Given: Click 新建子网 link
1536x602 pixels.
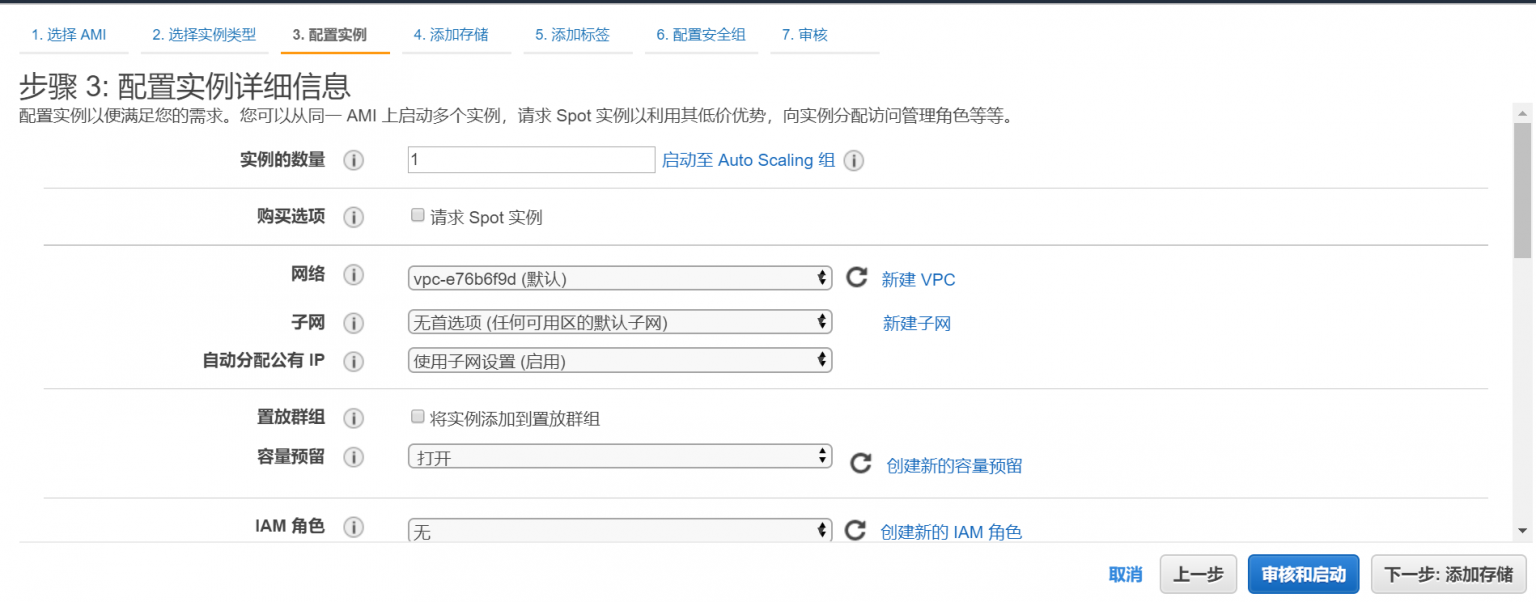Looking at the screenshot, I should (x=917, y=323).
